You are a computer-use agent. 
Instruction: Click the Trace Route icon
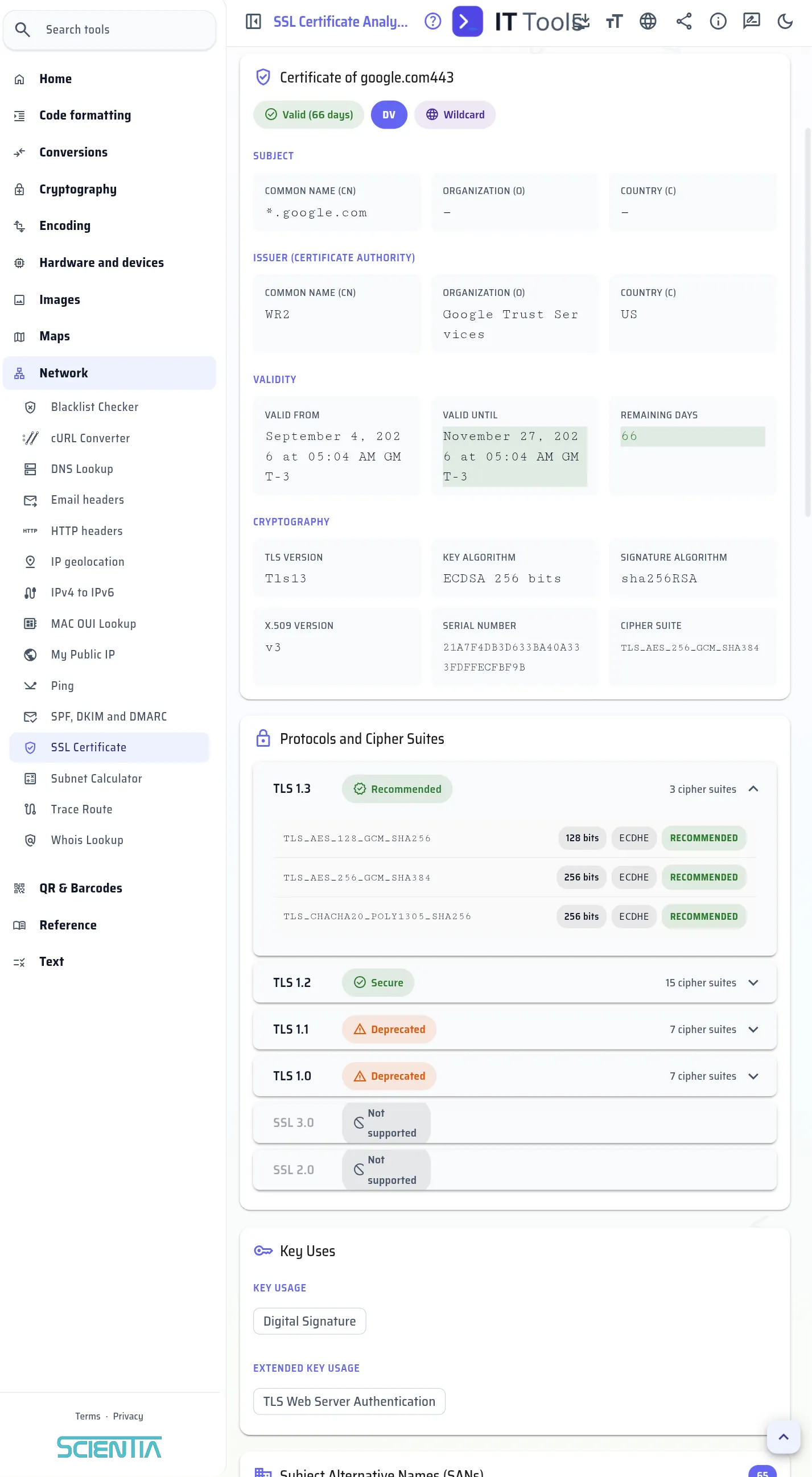30,809
